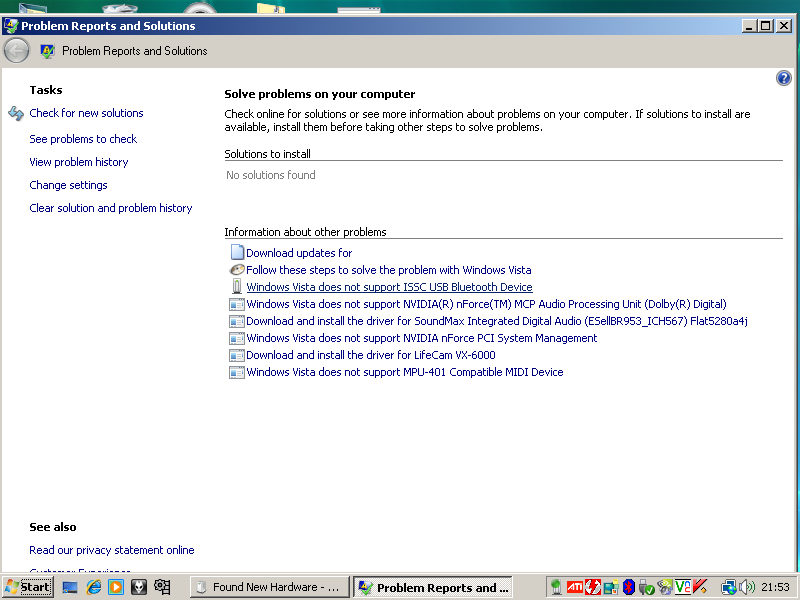Image resolution: width=800 pixels, height=600 pixels.
Task: Click the VNC server tray icon
Action: click(x=682, y=588)
